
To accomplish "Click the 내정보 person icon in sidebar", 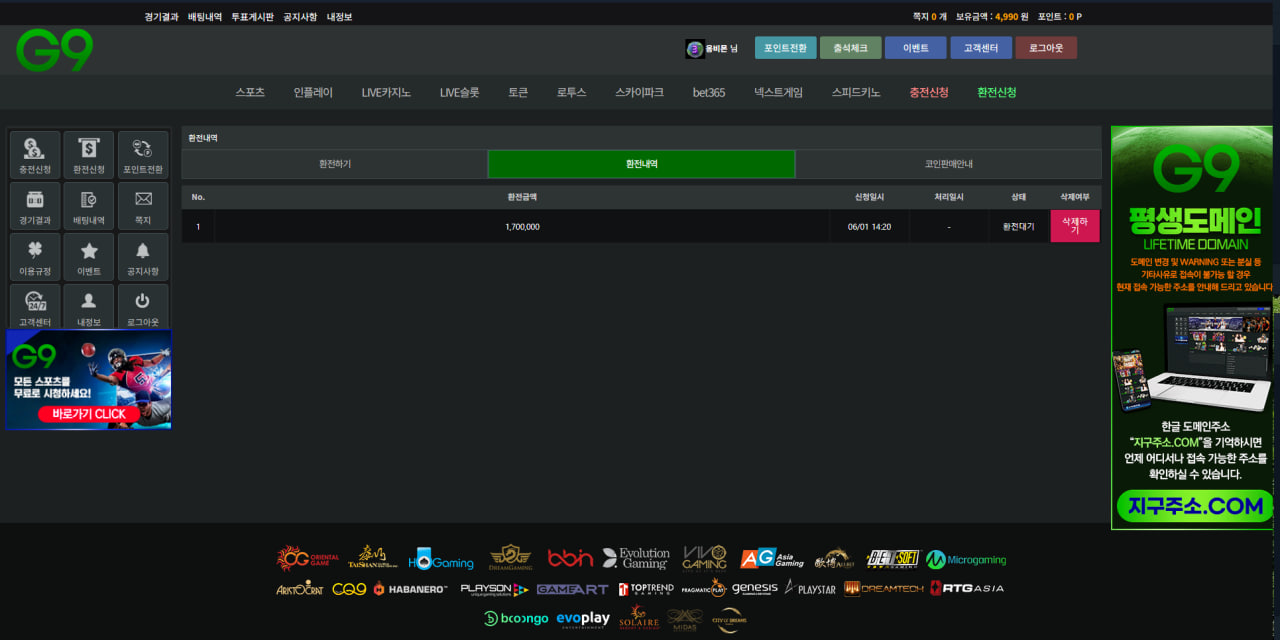I will tap(89, 303).
